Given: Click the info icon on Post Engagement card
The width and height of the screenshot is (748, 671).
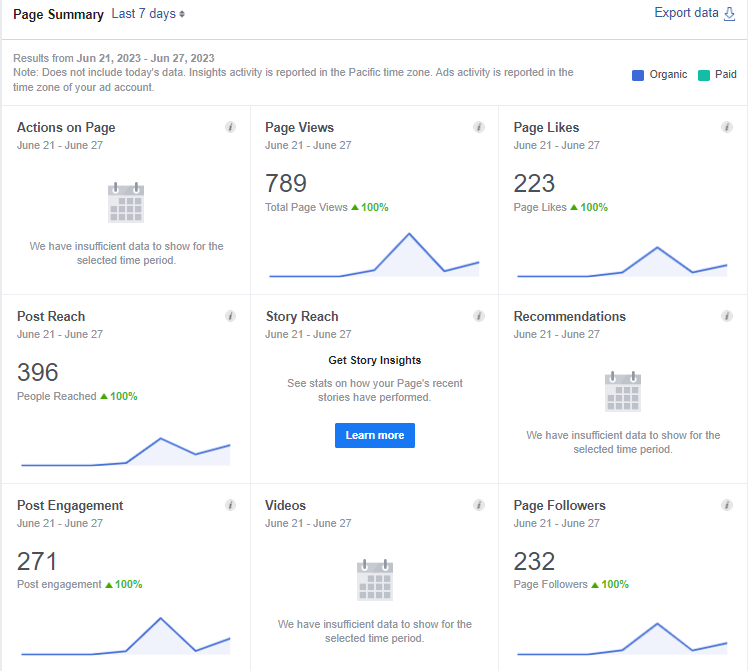Looking at the screenshot, I should pyautogui.click(x=230, y=505).
